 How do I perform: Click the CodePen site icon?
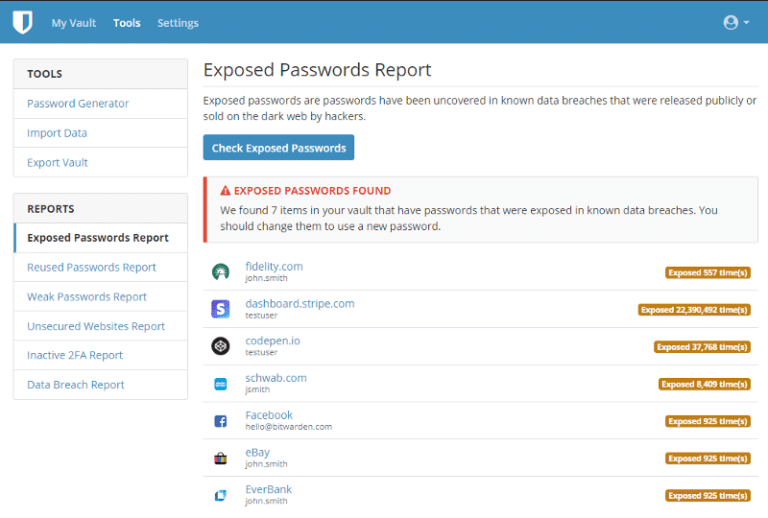pos(221,346)
